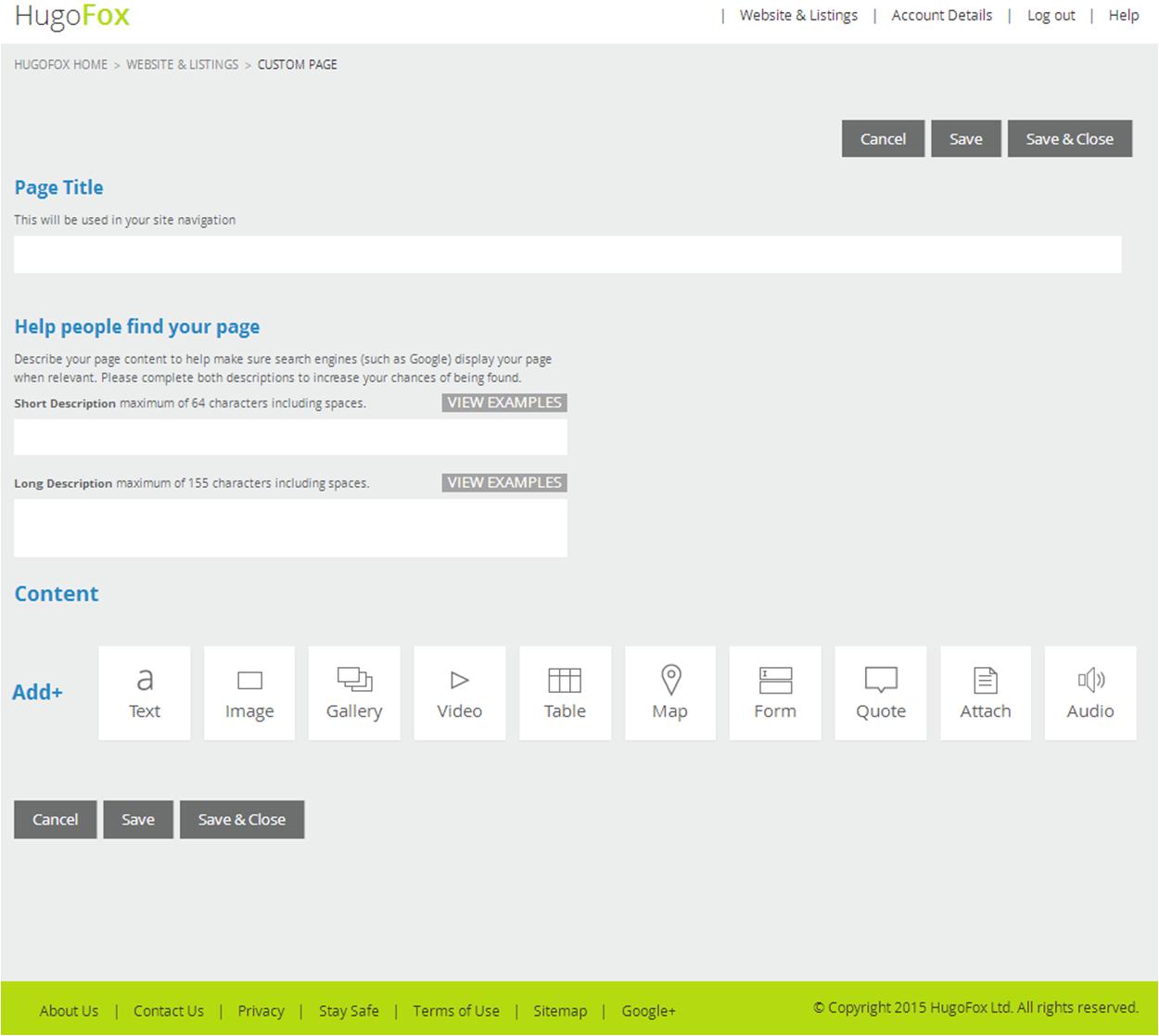Add a Video element to the page
This screenshot has height=1036, width=1159.
459,692
